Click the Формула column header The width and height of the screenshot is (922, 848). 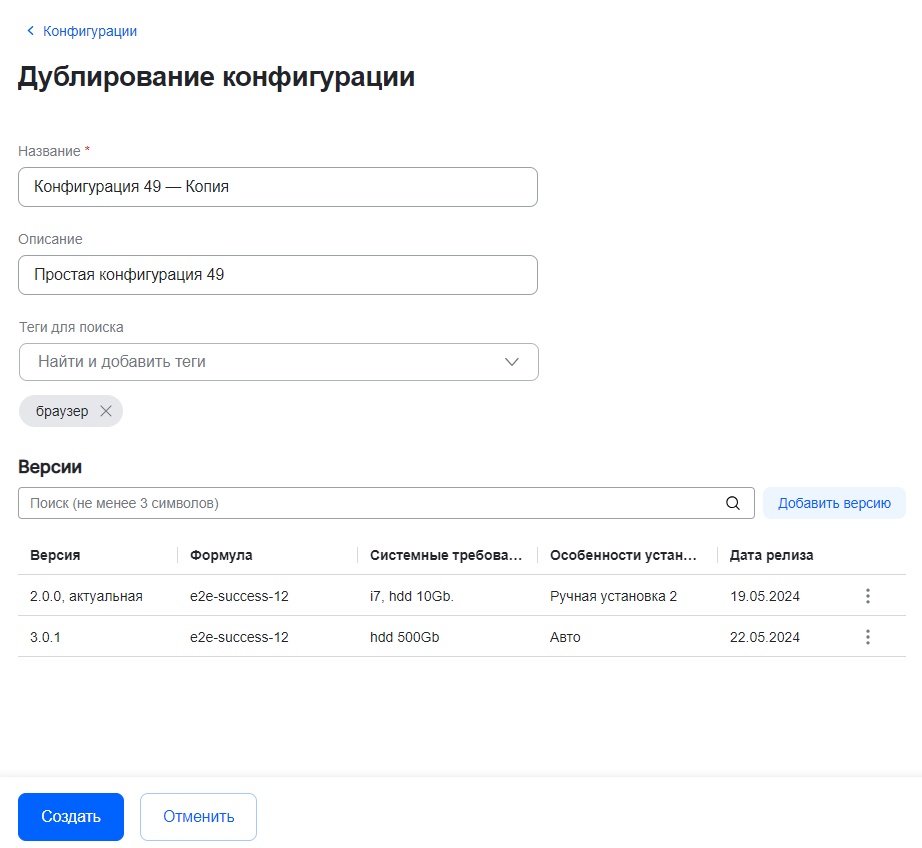[221, 555]
